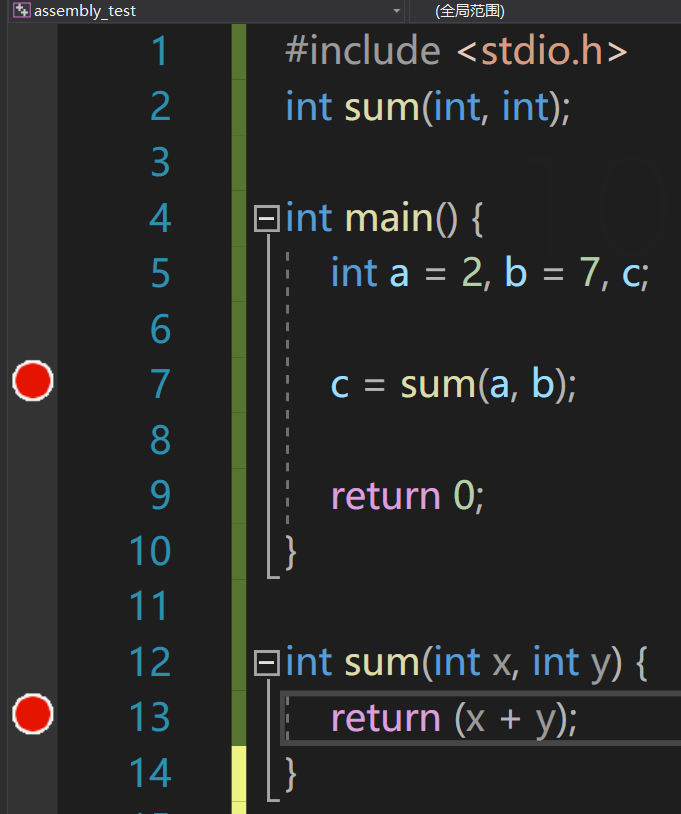The width and height of the screenshot is (681, 814).
Task: Click line number 9
Action: (160, 495)
